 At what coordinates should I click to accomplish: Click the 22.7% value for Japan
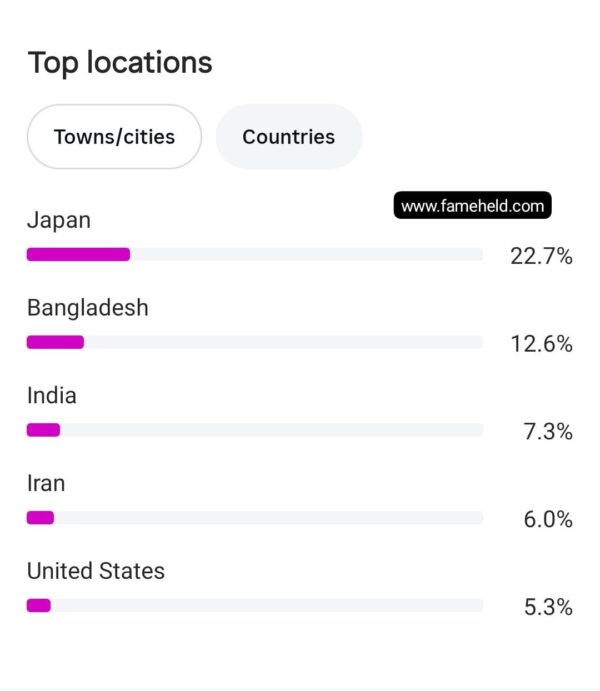541,256
